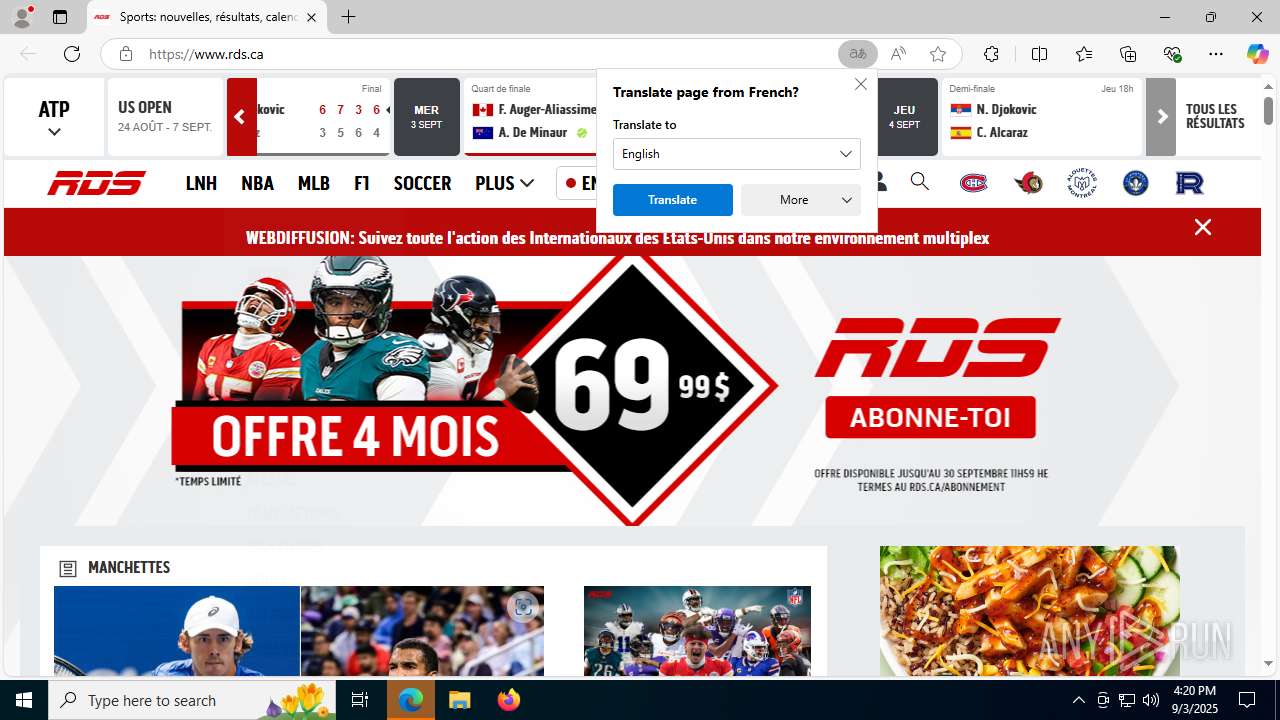This screenshot has width=1280, height=720.
Task: Click the address bar URL field
Action: pos(490,54)
